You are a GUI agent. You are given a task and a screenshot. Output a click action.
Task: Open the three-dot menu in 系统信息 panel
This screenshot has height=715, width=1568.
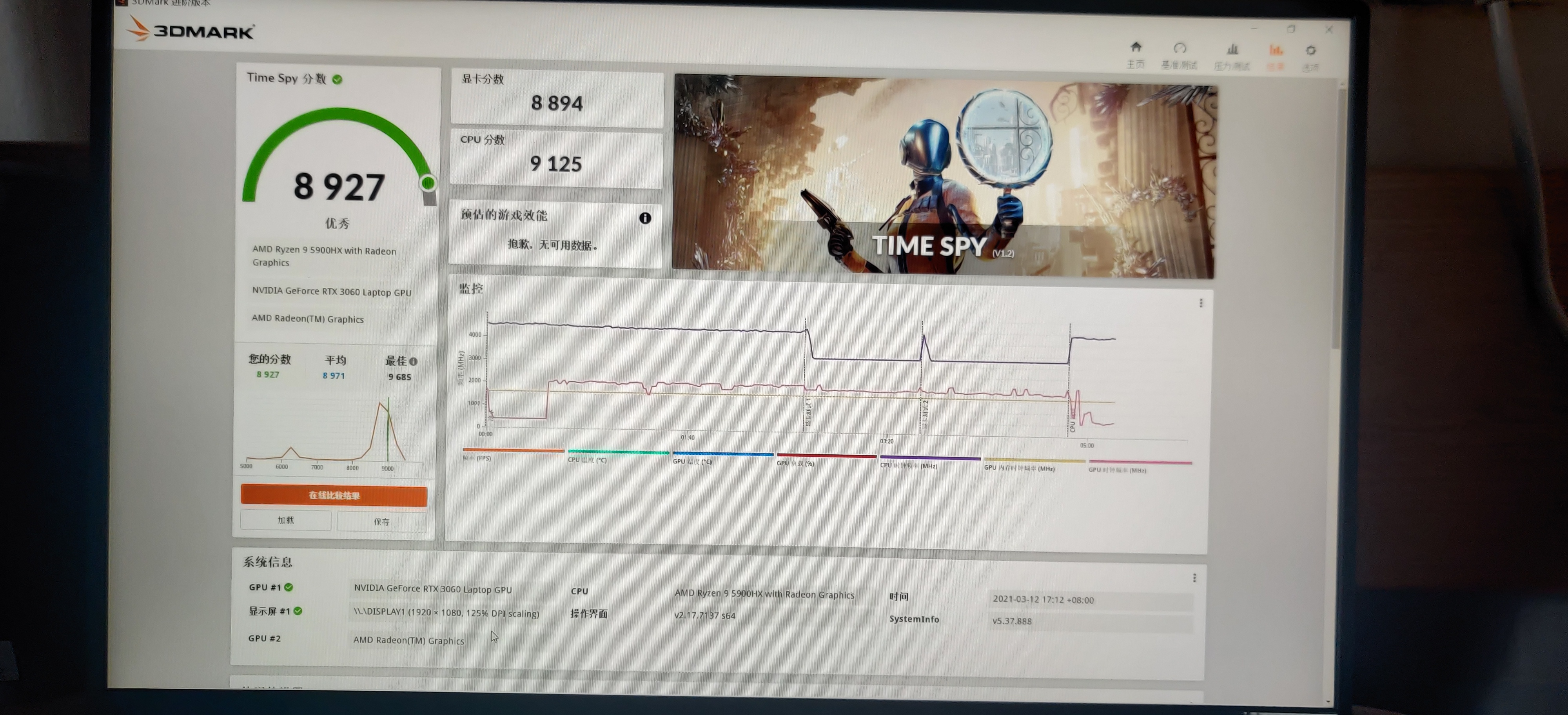pyautogui.click(x=1194, y=577)
